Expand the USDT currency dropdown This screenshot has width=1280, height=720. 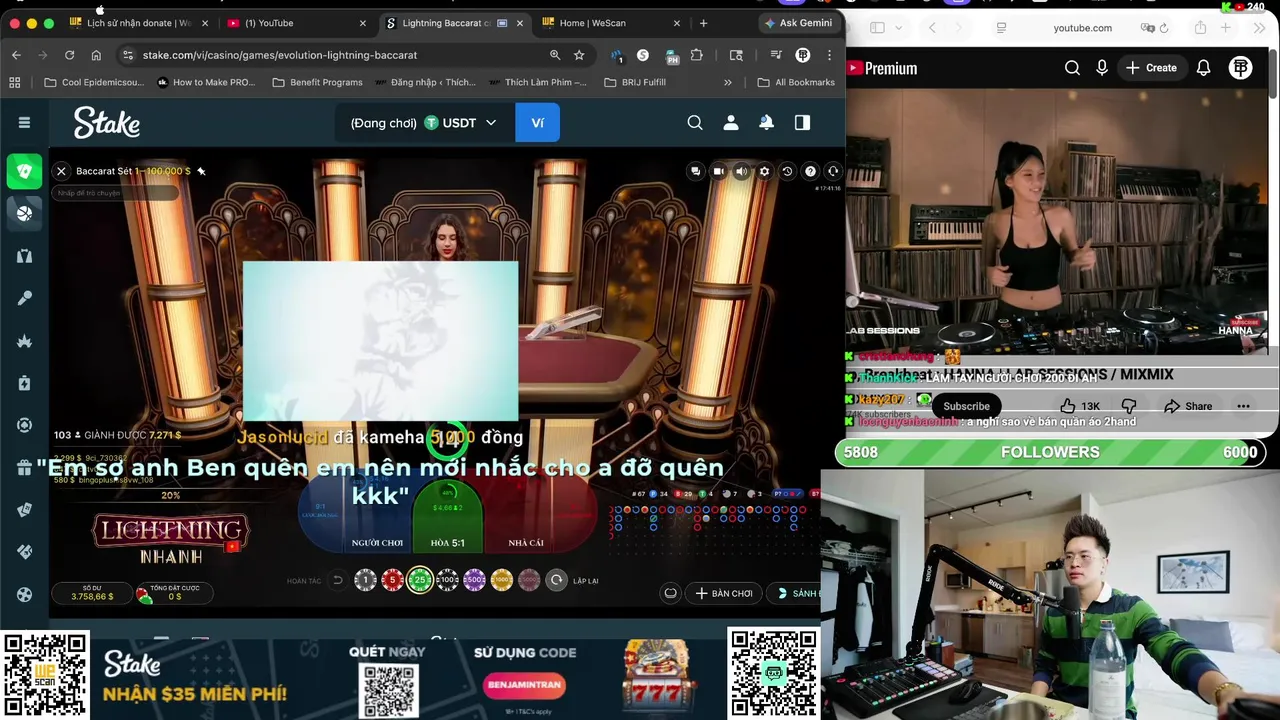click(491, 123)
